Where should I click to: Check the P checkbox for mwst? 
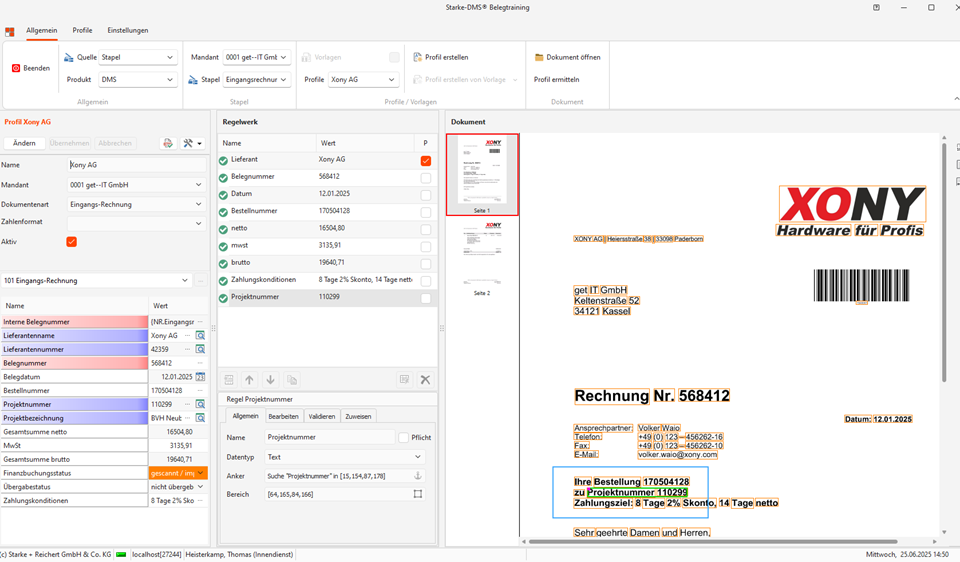pos(426,247)
